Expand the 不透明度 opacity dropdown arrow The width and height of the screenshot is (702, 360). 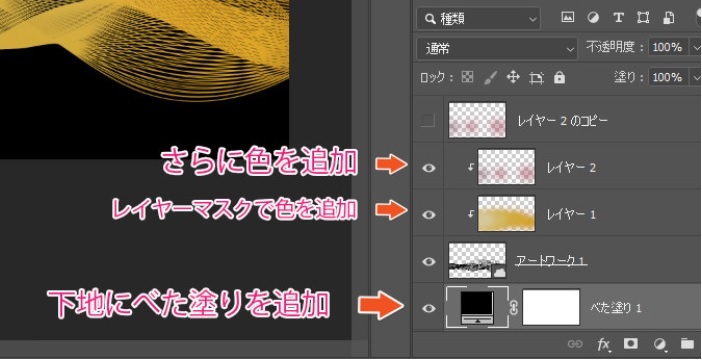pos(697,47)
